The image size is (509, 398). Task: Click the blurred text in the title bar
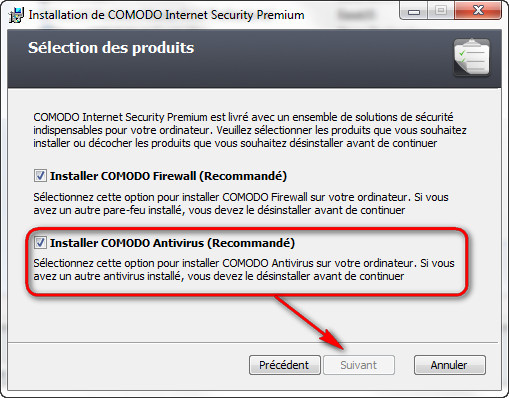pyautogui.click(x=356, y=15)
